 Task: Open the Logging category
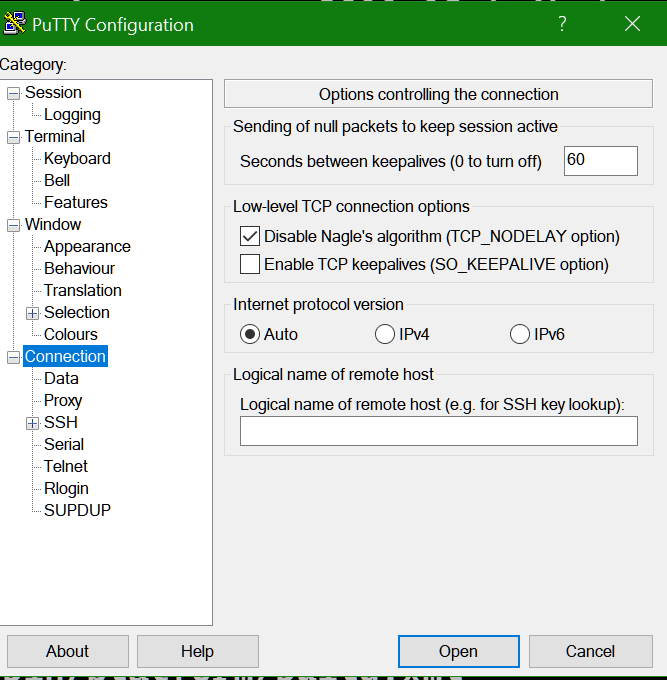[x=72, y=114]
